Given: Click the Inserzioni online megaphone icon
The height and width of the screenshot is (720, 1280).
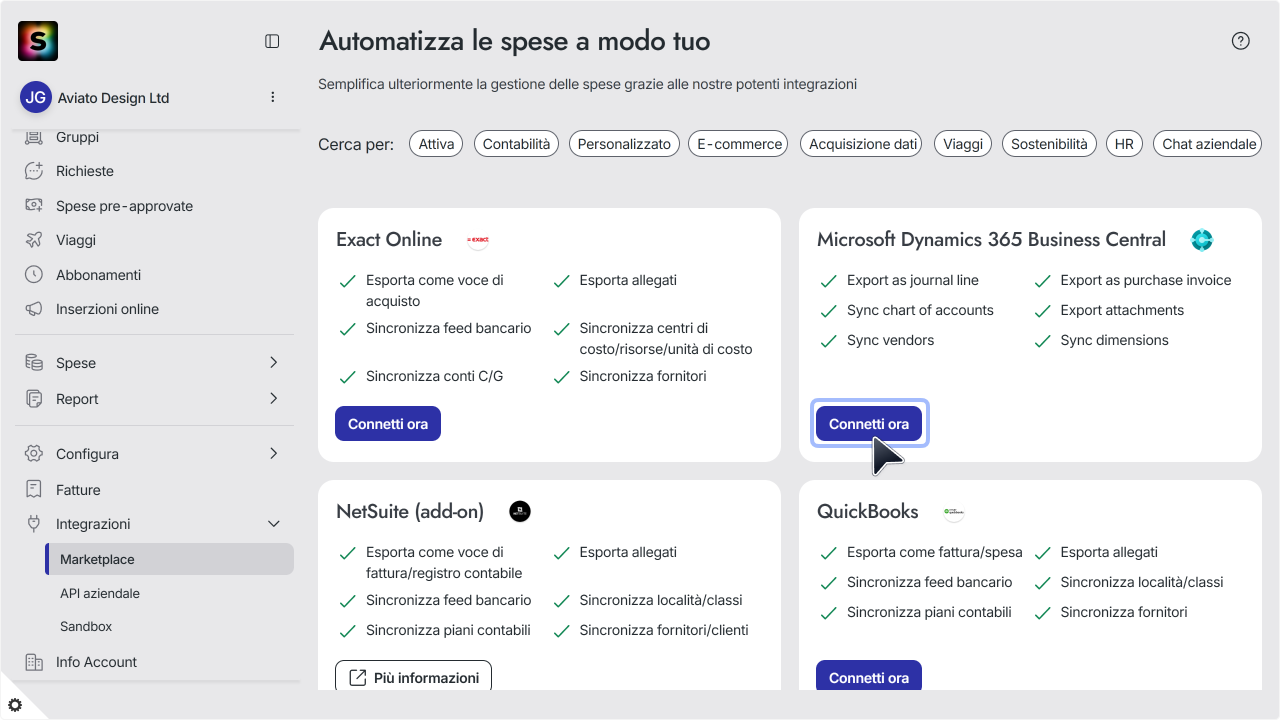Looking at the screenshot, I should [x=34, y=309].
